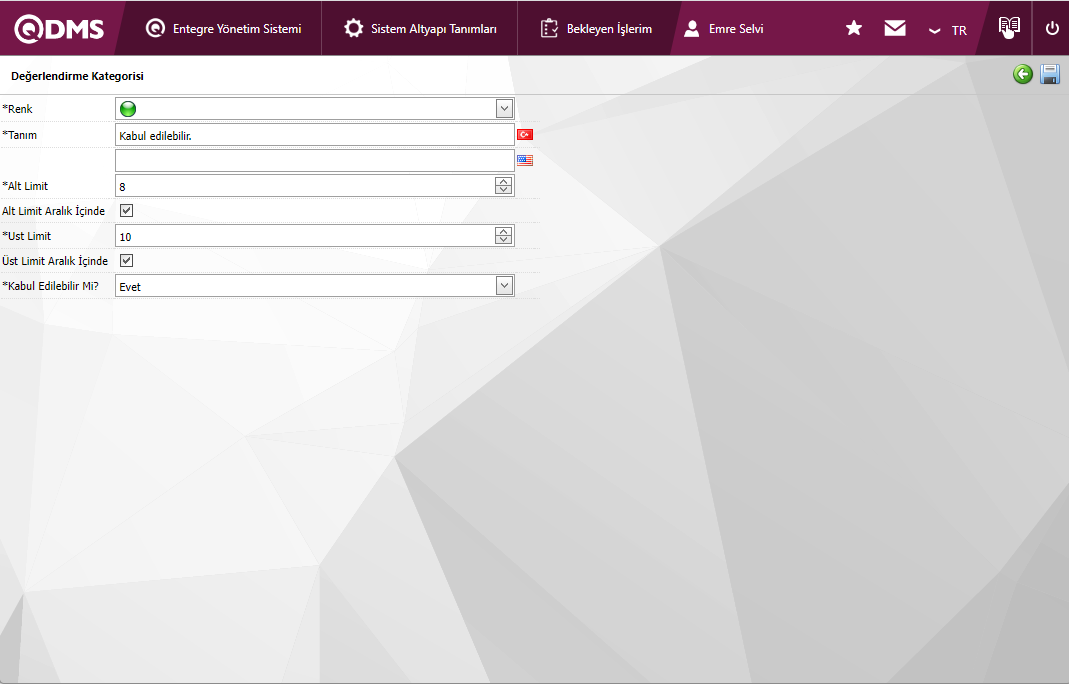
Task: Decrease the Üst Limit value
Action: 503,240
